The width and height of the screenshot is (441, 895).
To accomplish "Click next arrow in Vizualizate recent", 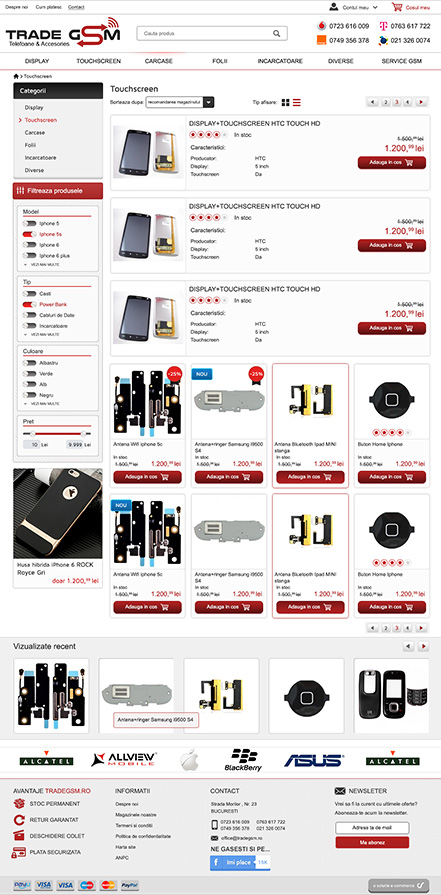I will coord(423,647).
